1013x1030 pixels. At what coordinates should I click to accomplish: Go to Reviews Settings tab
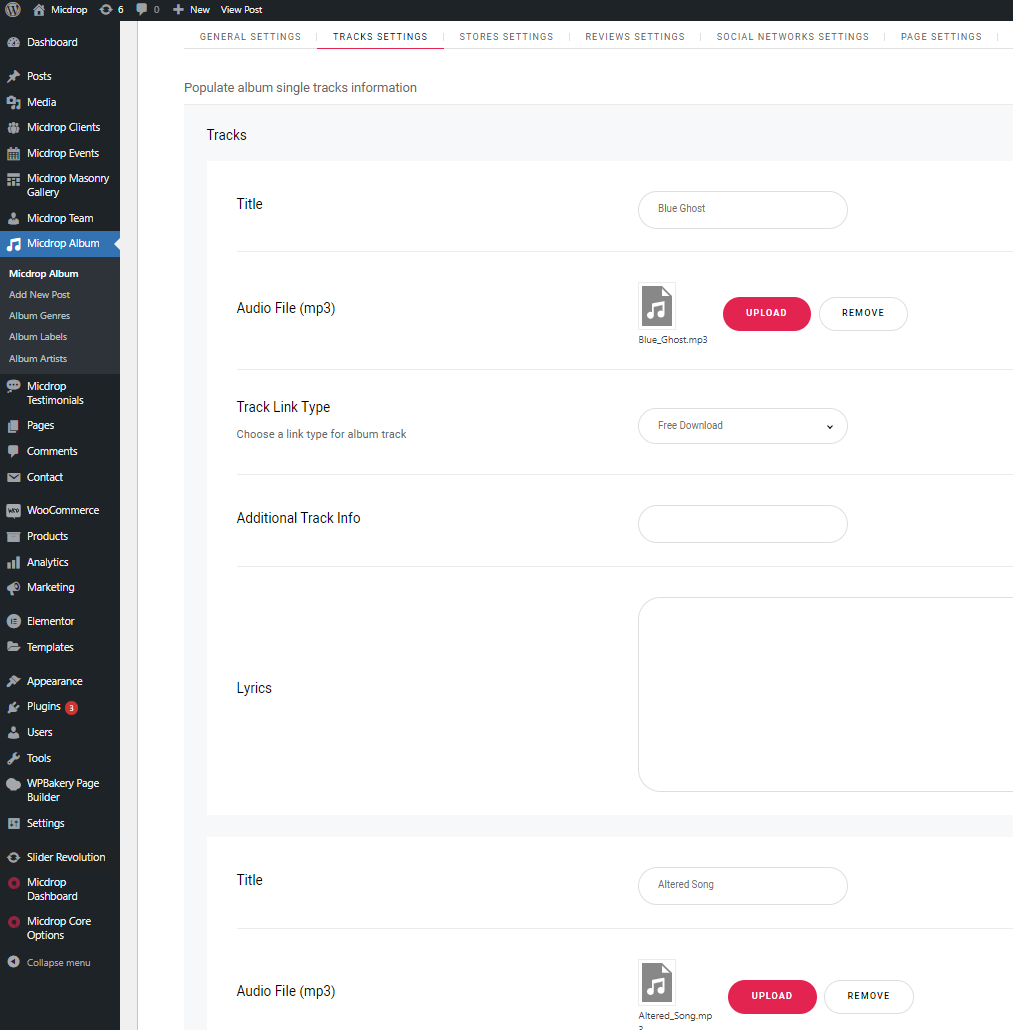(x=635, y=37)
